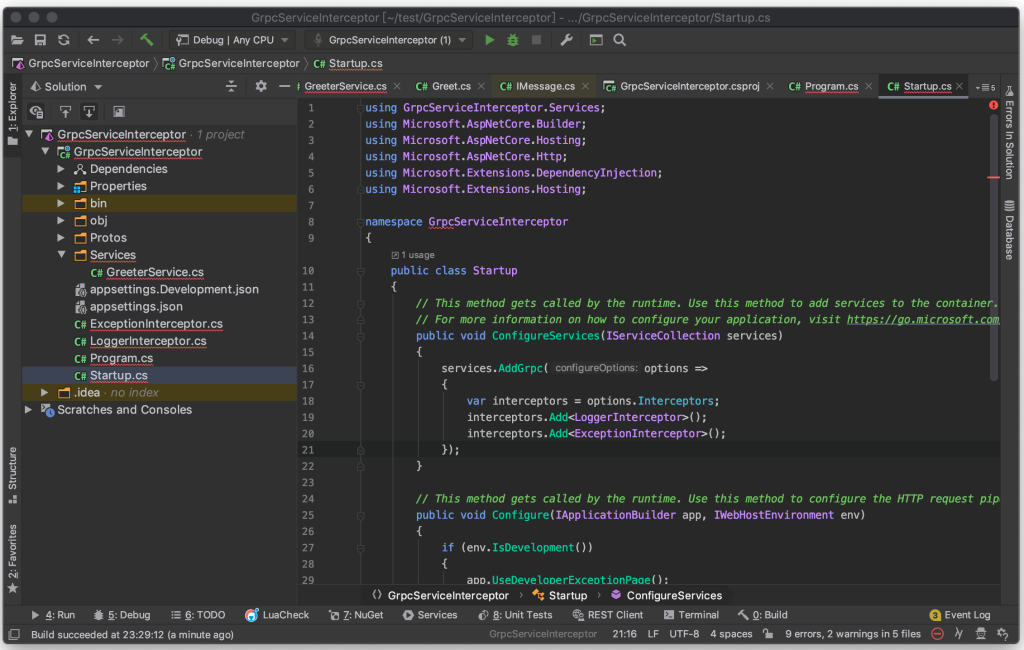The width and height of the screenshot is (1024, 650).
Task: Expand the .idea folder
Action: 44,393
